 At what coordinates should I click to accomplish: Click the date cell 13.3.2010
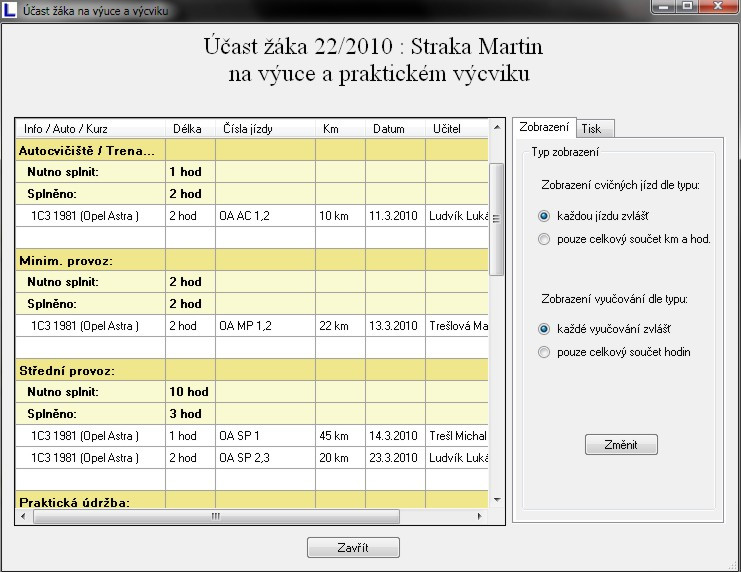coord(395,326)
